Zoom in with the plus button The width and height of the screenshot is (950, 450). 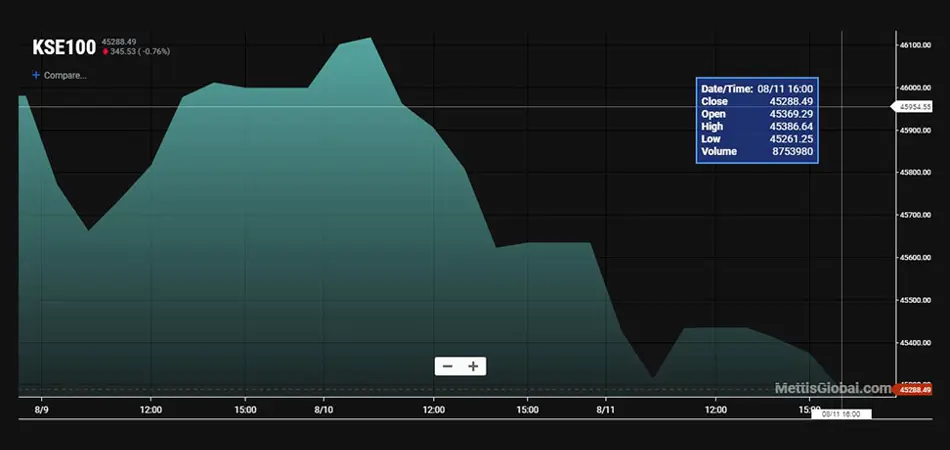coord(473,366)
